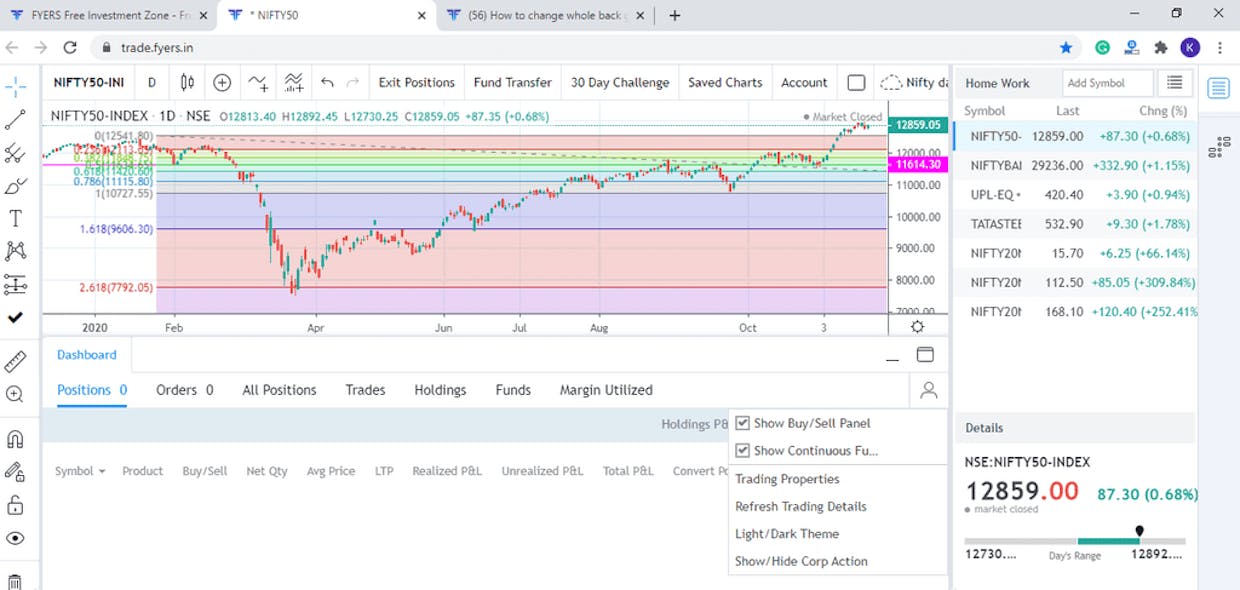Open the indicators icon in top toolbar
1240x590 pixels.
(x=258, y=82)
